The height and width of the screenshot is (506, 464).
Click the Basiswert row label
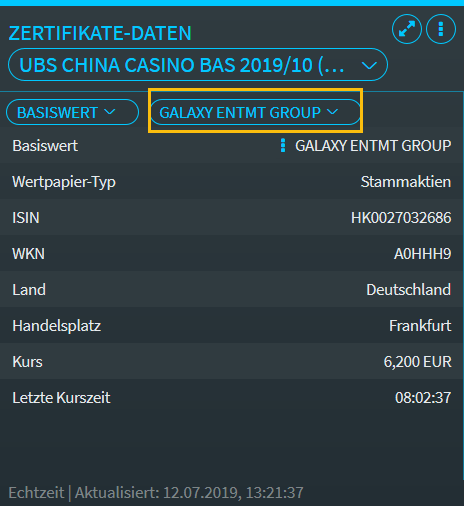tap(45, 146)
